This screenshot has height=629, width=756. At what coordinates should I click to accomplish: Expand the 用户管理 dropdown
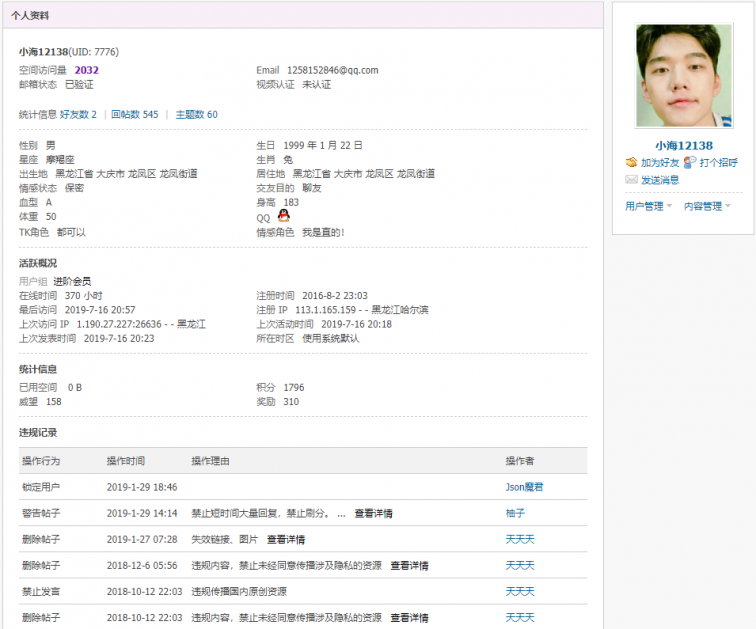click(648, 207)
